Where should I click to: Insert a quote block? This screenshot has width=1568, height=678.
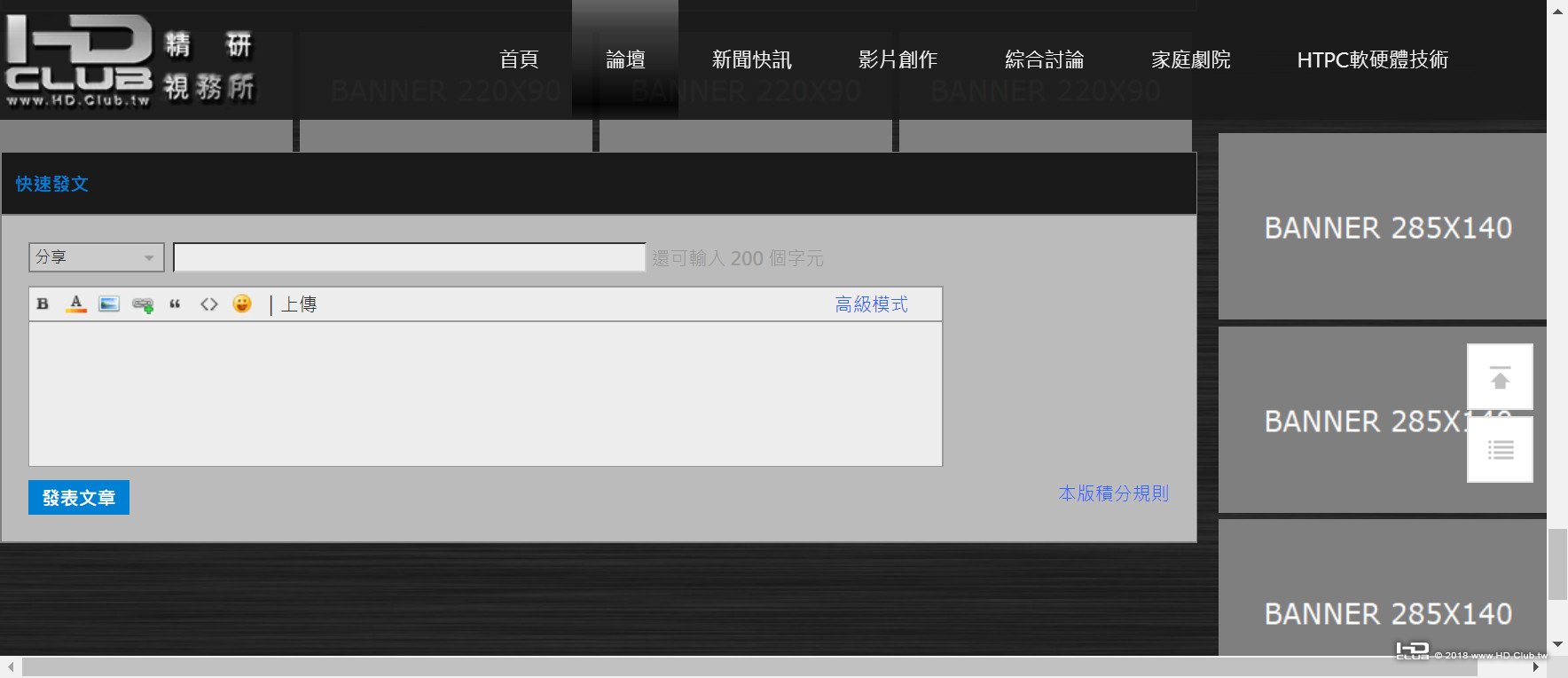coord(175,304)
